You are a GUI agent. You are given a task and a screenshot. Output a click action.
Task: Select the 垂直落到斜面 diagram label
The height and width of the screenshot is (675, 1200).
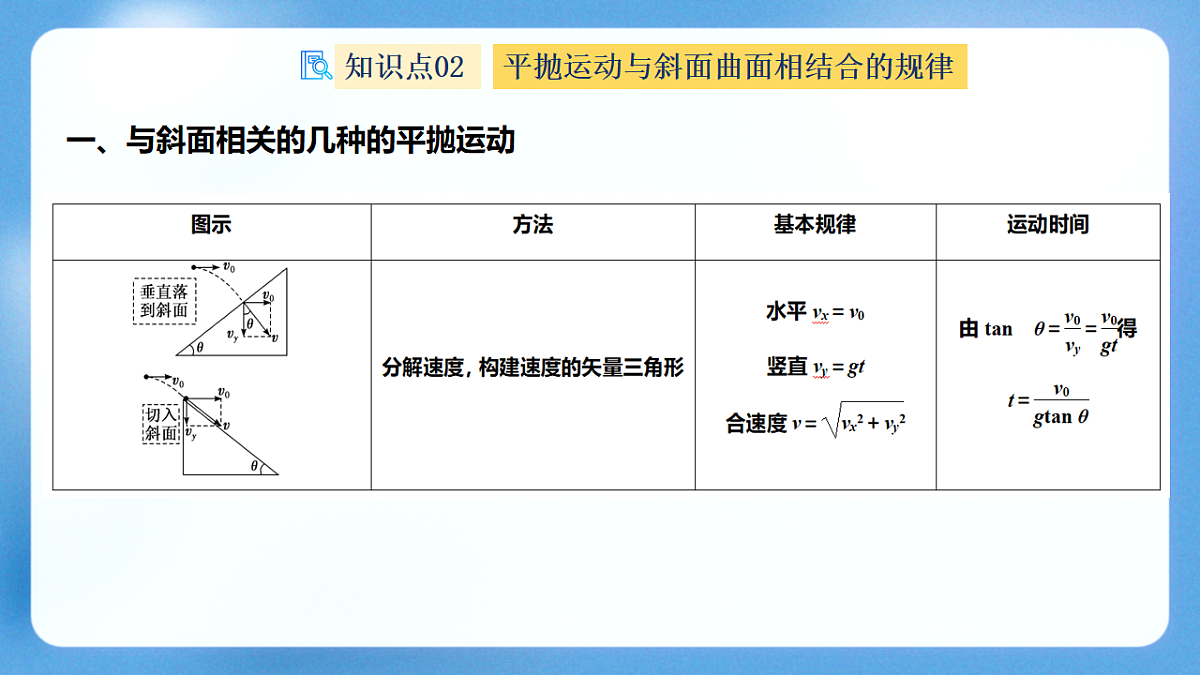coord(165,301)
